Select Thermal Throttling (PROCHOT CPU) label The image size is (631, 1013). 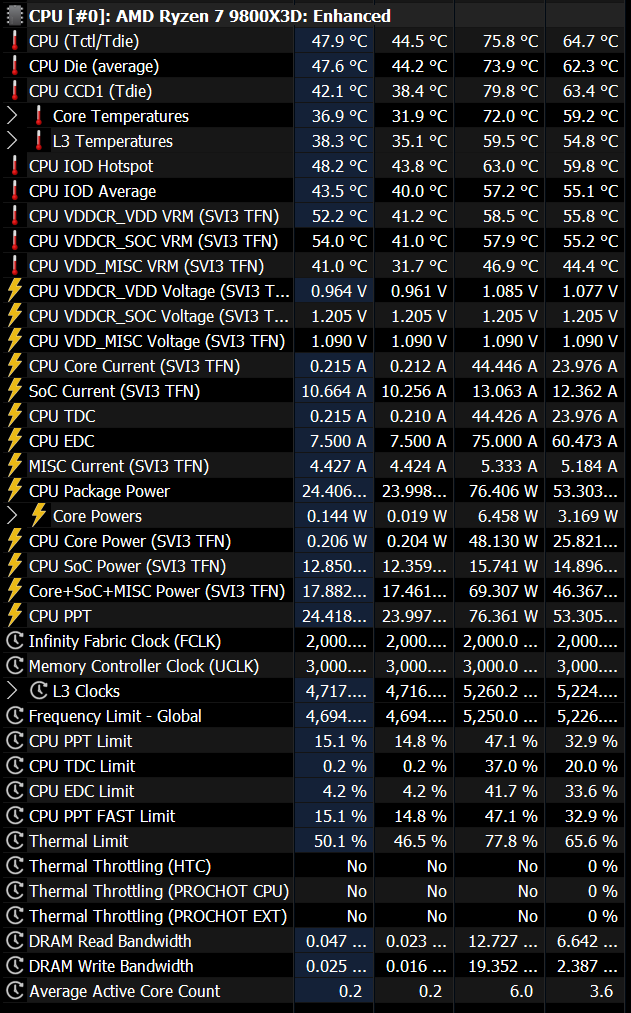coord(159,892)
